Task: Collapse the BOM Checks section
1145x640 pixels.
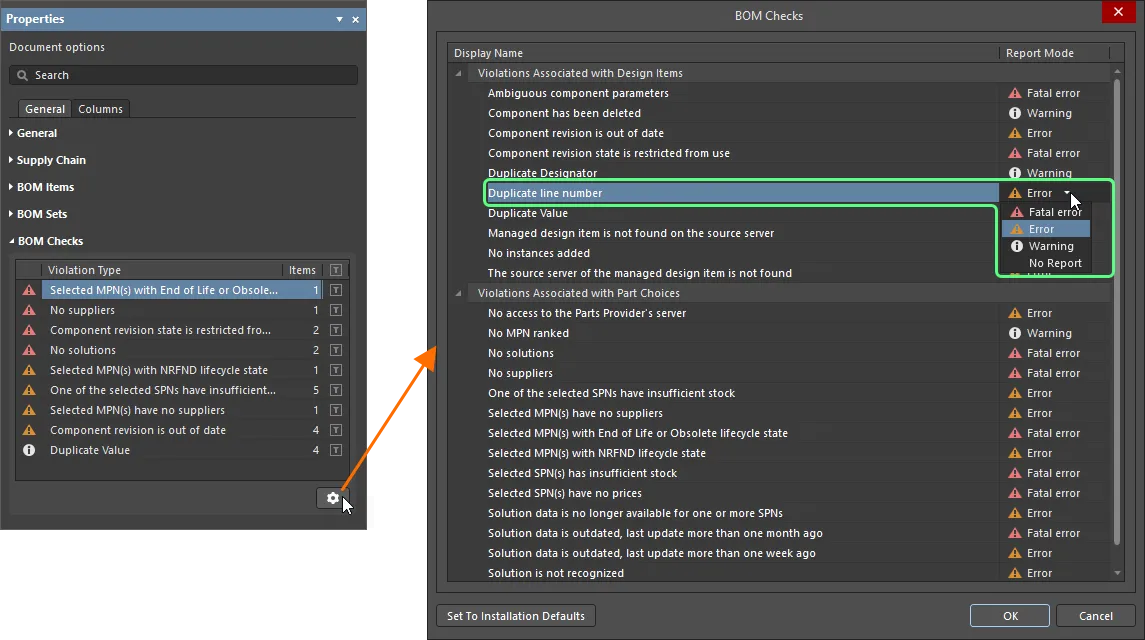Action: 12,241
